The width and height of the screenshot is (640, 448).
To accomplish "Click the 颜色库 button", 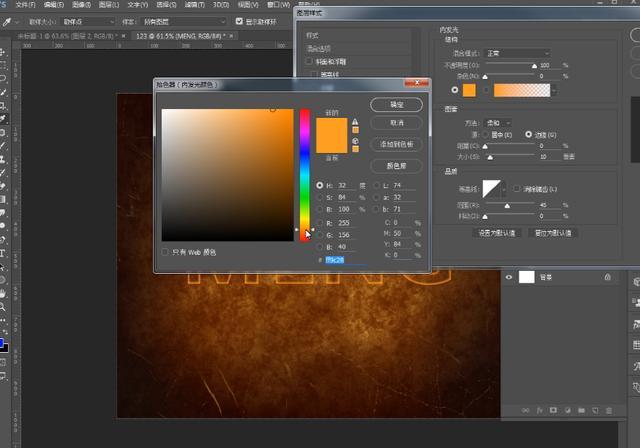I will coord(396,166).
